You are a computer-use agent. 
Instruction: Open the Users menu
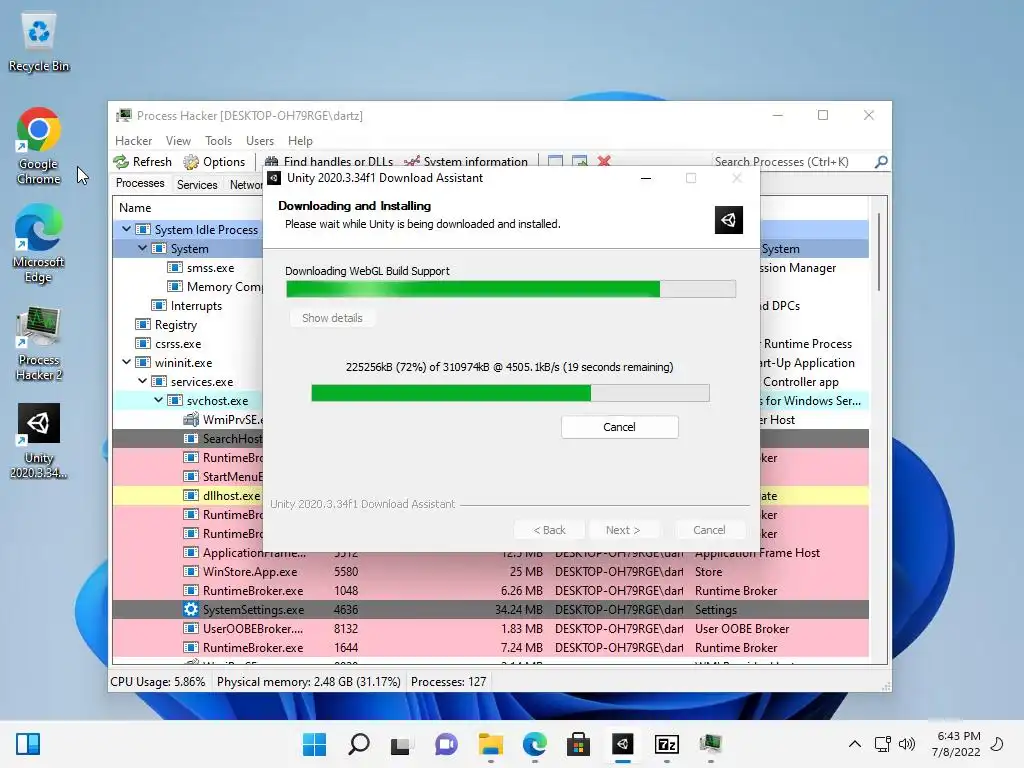[x=260, y=140]
